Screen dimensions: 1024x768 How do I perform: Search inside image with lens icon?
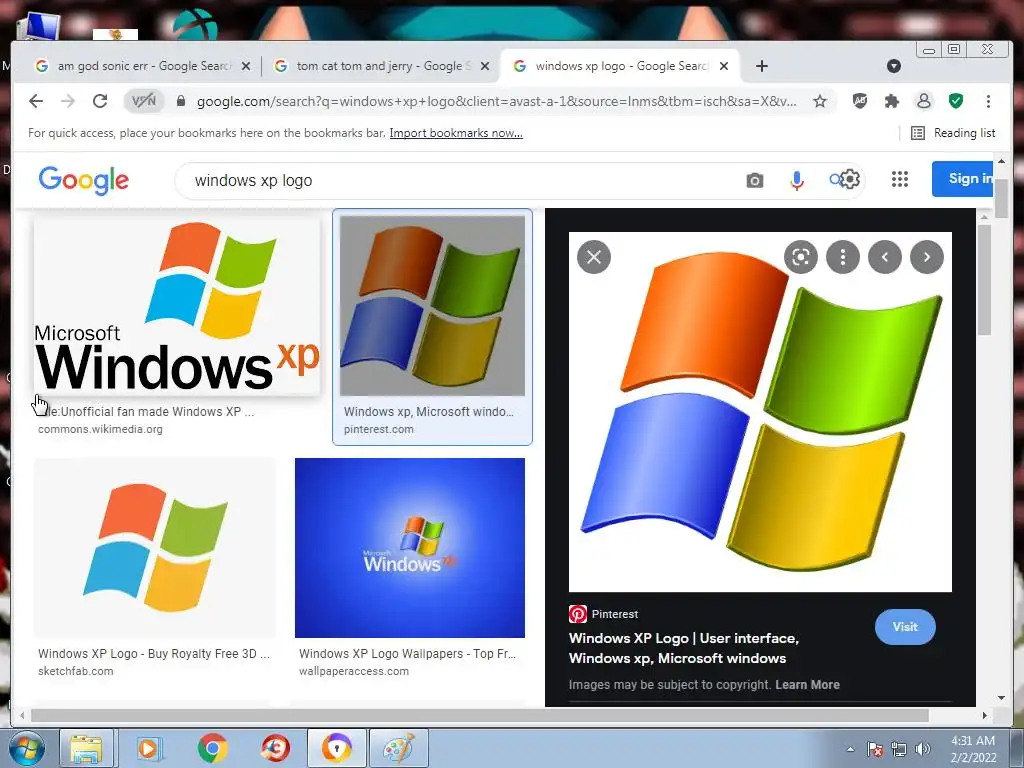pyautogui.click(x=801, y=257)
